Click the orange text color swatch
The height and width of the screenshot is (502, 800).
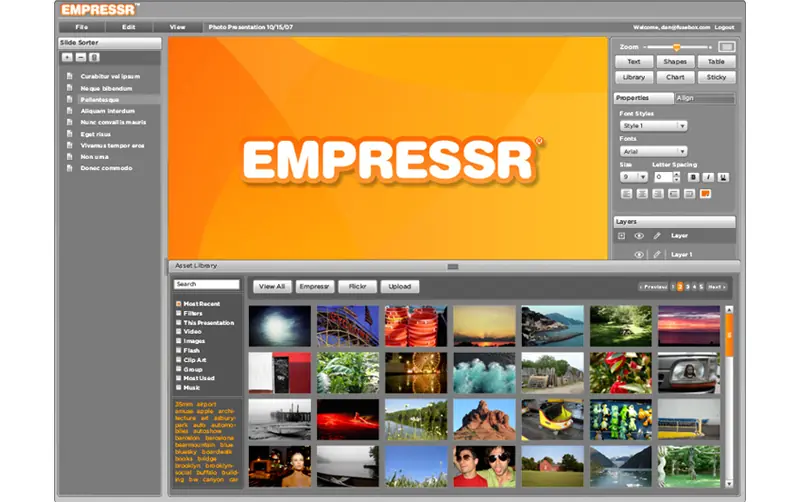[705, 194]
